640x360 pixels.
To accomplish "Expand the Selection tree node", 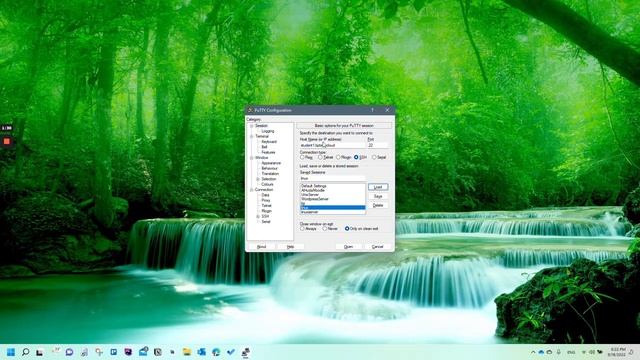I will [258, 179].
